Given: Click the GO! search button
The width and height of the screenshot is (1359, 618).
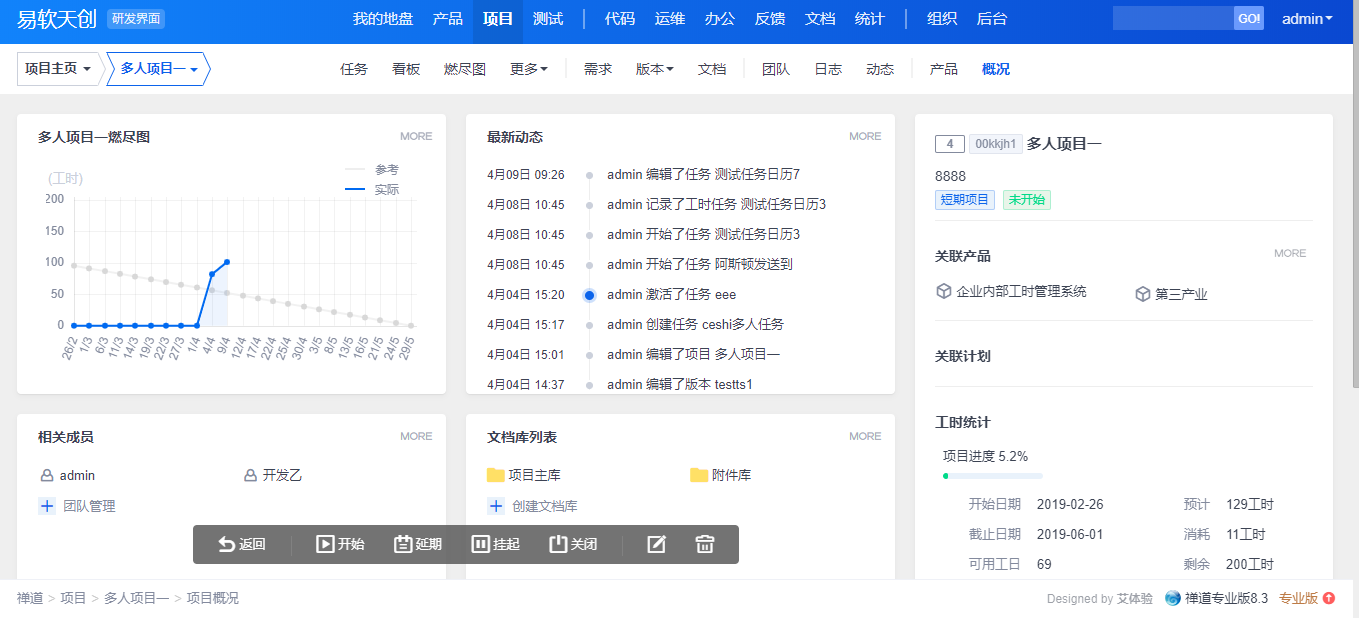Looking at the screenshot, I should 1248,19.
